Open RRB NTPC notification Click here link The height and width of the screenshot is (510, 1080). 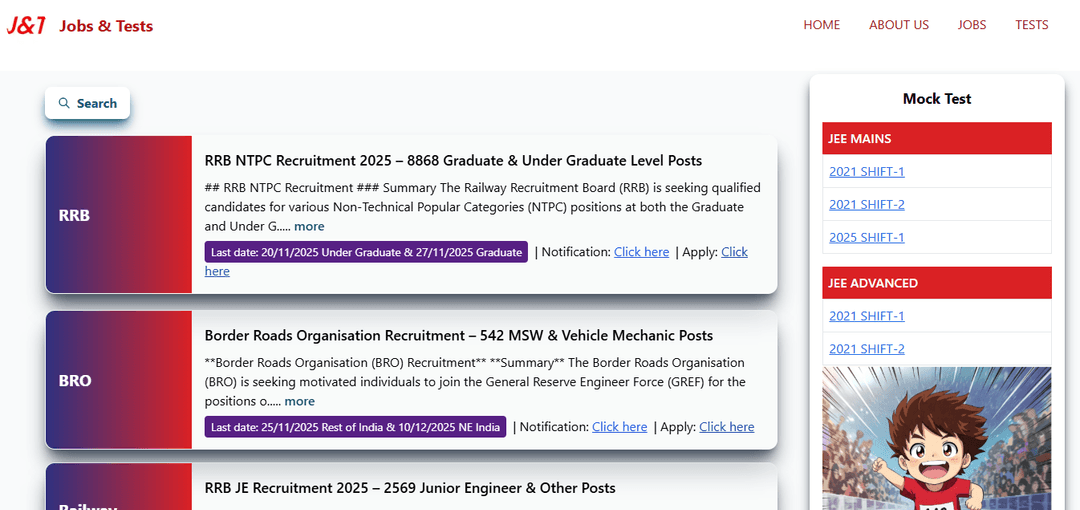click(x=641, y=252)
